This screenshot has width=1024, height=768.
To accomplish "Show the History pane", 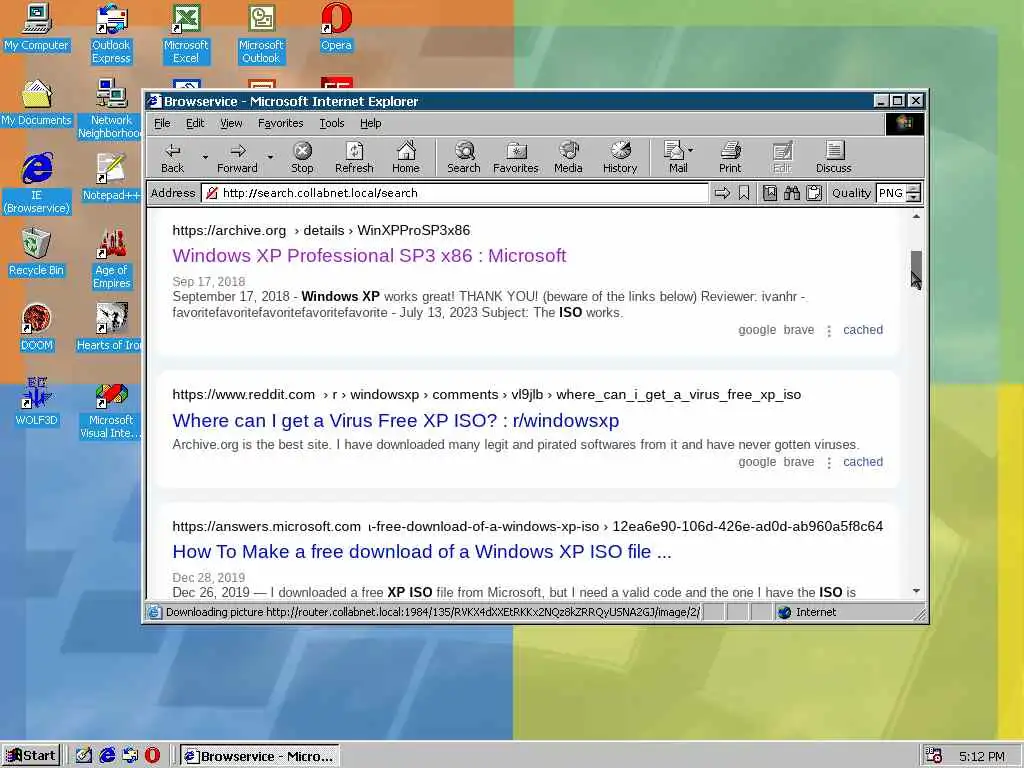I will point(620,157).
